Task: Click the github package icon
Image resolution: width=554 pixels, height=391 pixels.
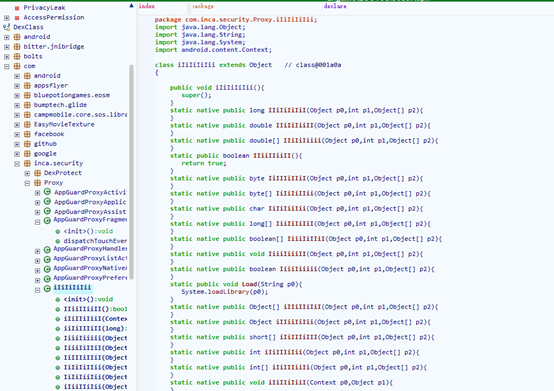Action: click(27, 144)
